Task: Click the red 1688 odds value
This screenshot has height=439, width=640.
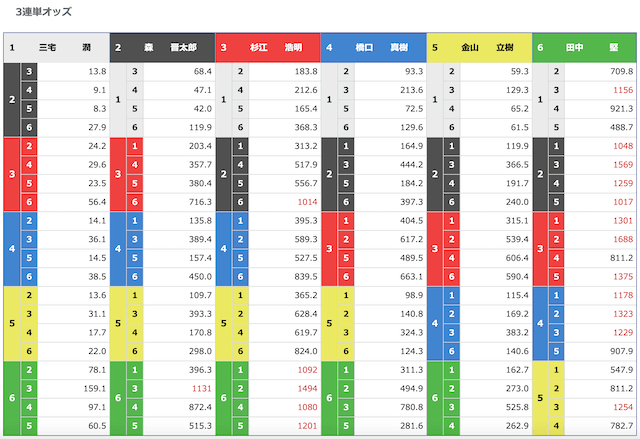Action: (623, 239)
